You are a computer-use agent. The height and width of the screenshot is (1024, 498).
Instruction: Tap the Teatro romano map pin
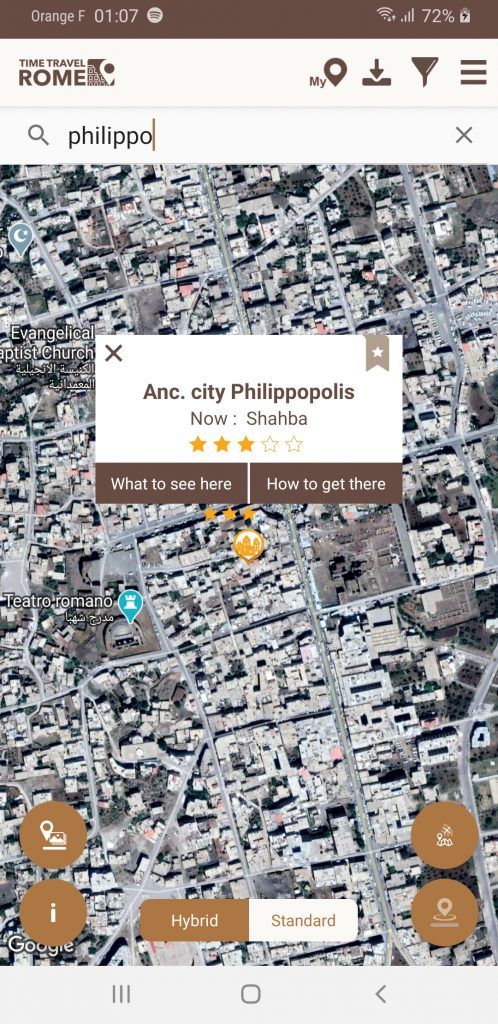(131, 605)
